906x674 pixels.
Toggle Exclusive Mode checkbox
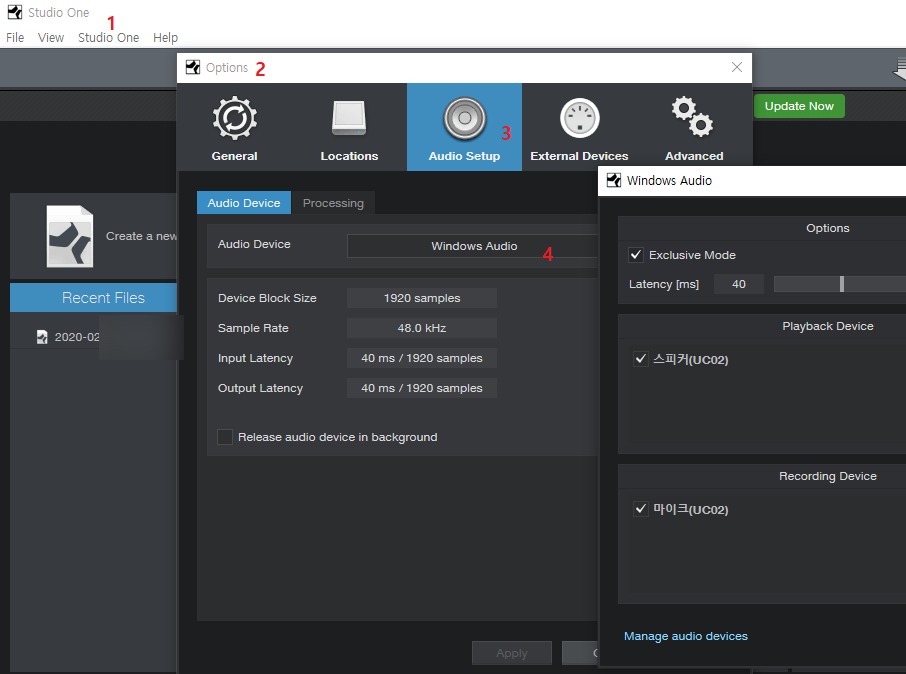(x=636, y=255)
